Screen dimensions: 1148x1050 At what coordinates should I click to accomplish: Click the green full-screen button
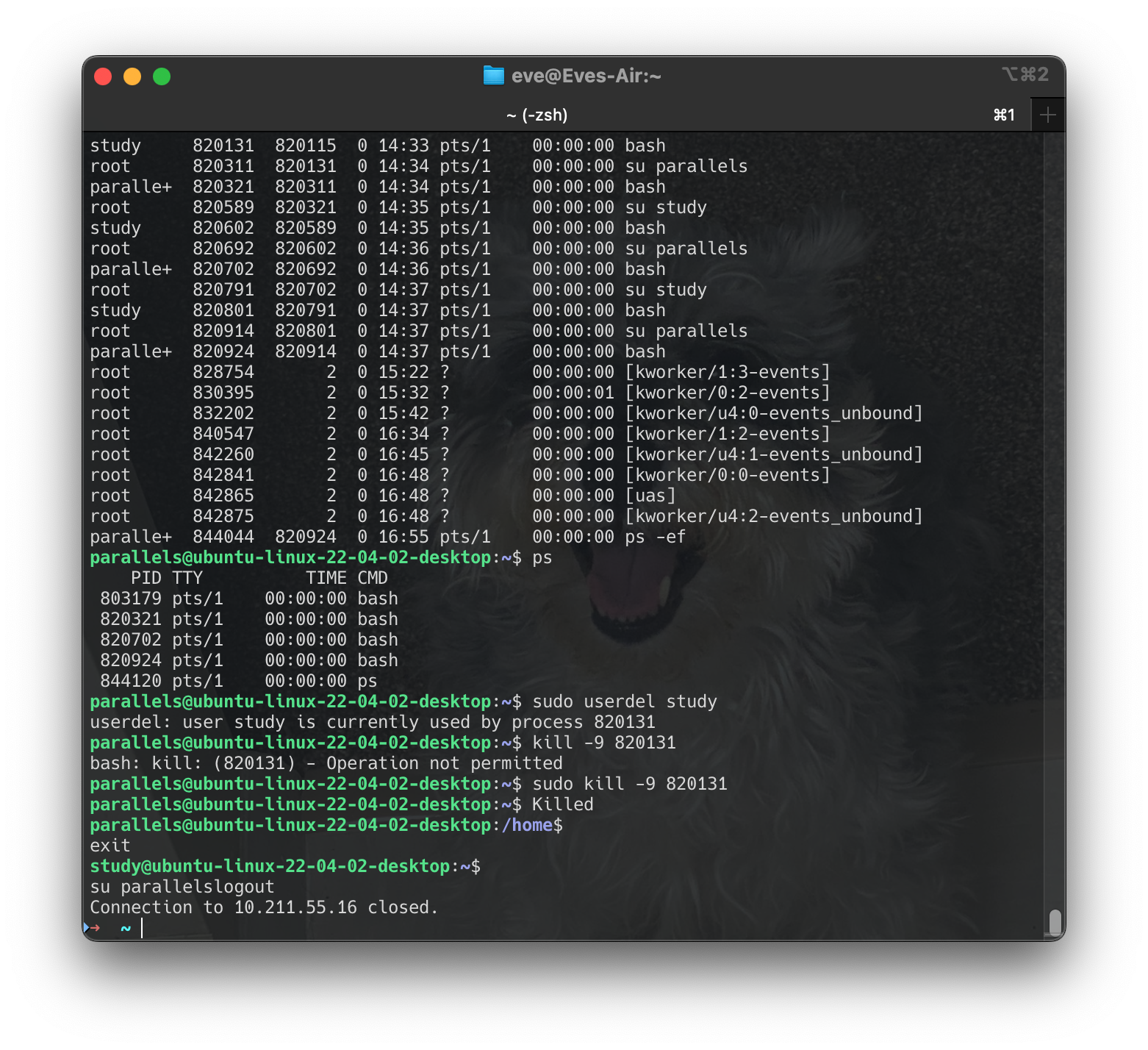[x=162, y=76]
